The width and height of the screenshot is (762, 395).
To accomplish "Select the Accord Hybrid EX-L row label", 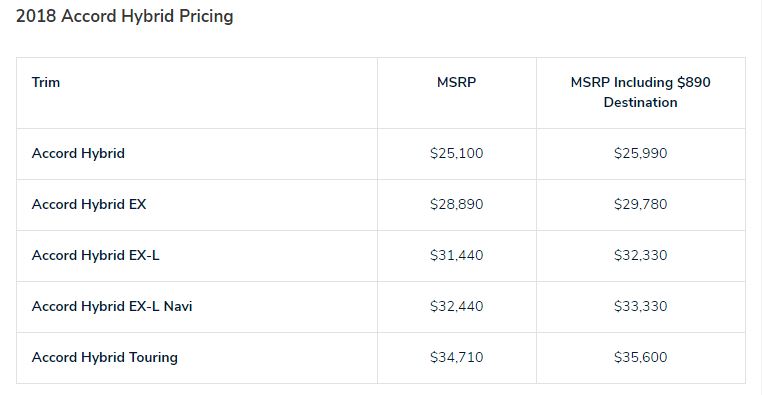I will [95, 256].
